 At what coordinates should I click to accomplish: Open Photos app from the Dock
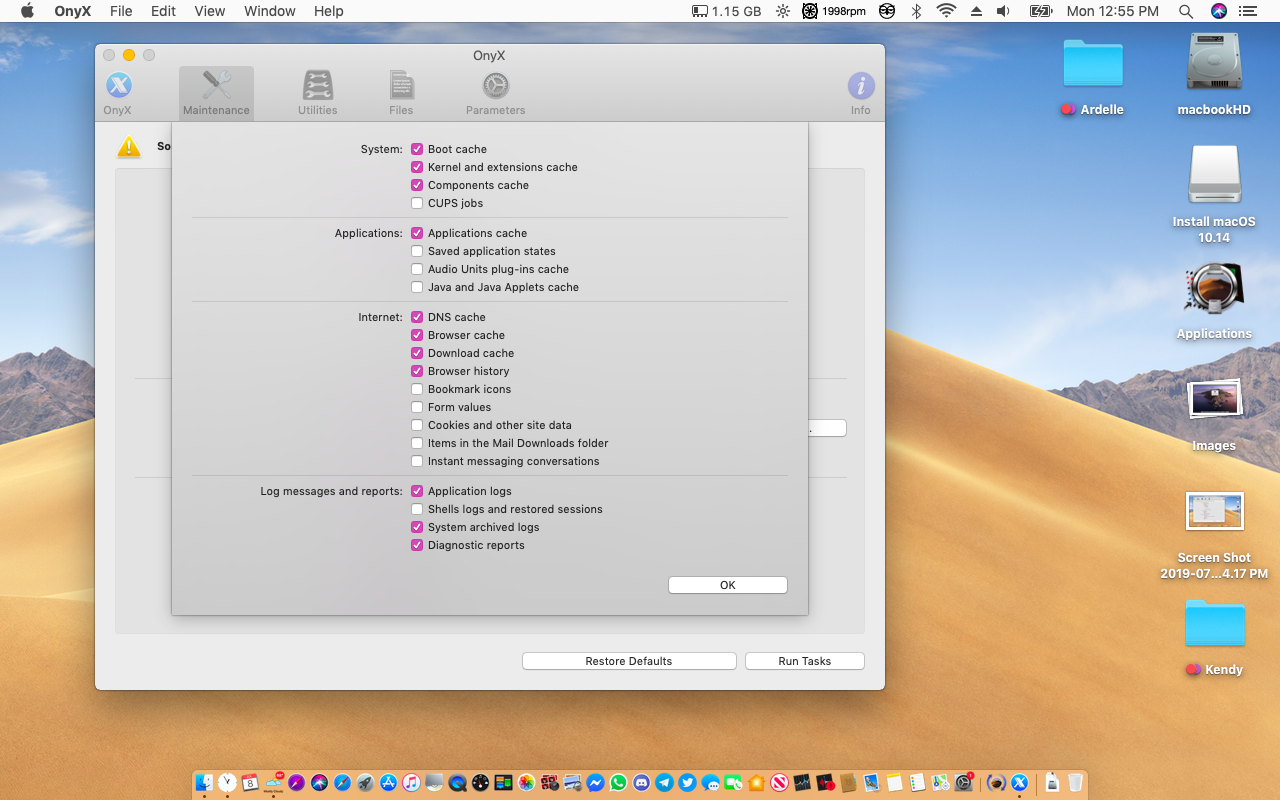(x=526, y=782)
